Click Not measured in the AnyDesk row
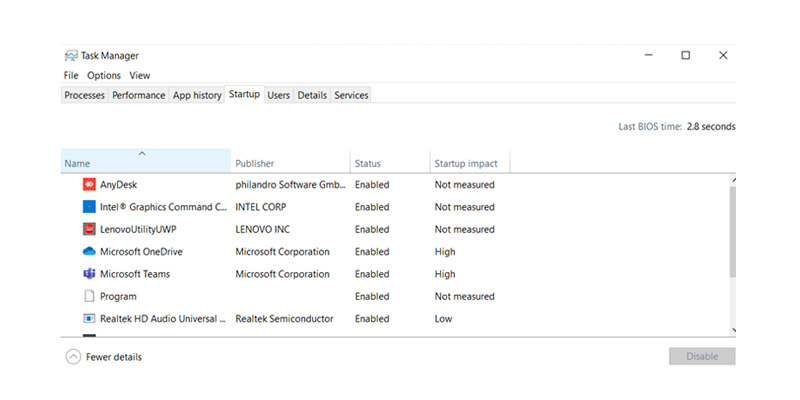The image size is (800, 400). point(464,185)
